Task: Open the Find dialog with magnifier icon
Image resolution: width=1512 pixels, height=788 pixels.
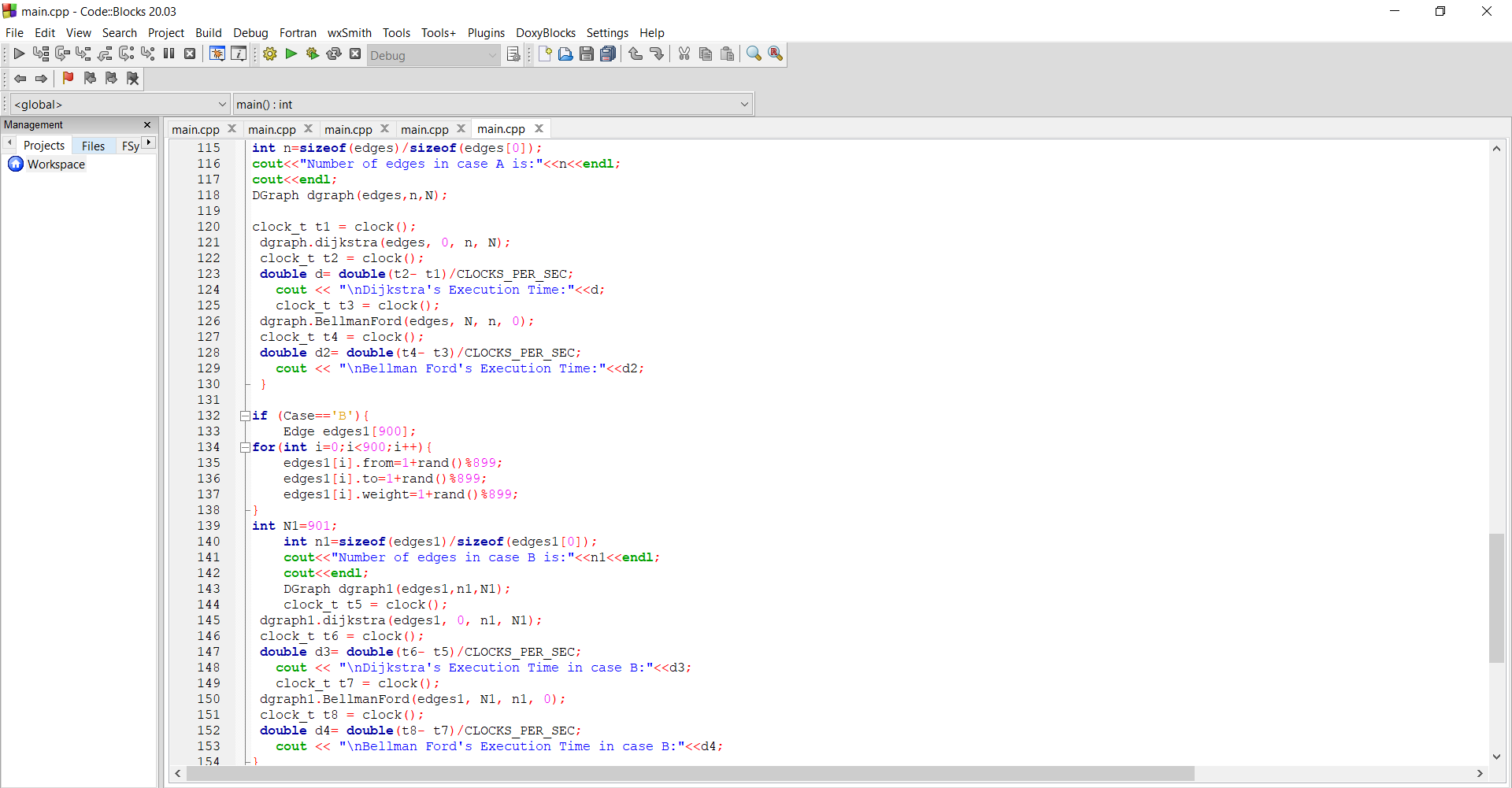Action: point(754,54)
